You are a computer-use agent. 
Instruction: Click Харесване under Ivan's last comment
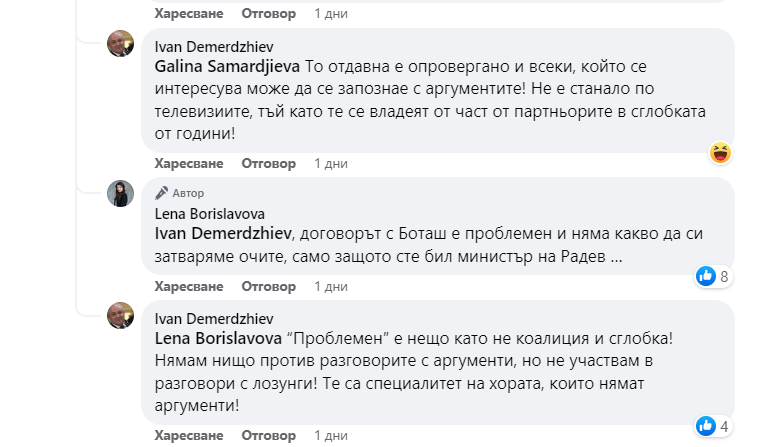189,436
